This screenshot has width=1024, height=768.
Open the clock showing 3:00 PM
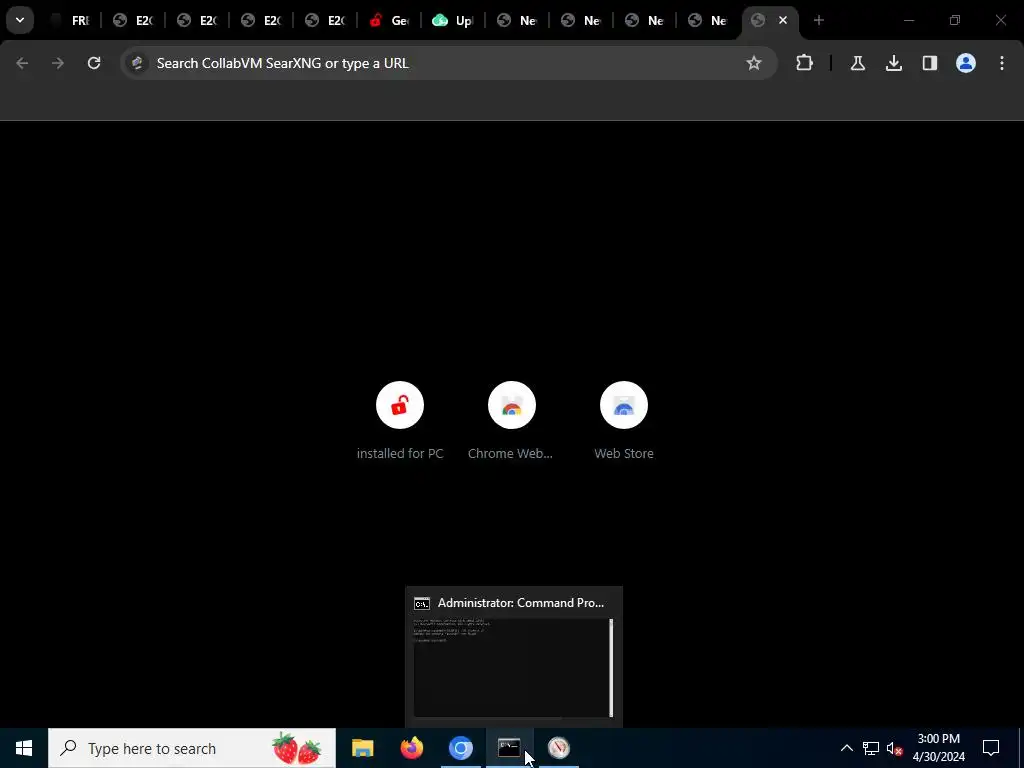[938, 748]
